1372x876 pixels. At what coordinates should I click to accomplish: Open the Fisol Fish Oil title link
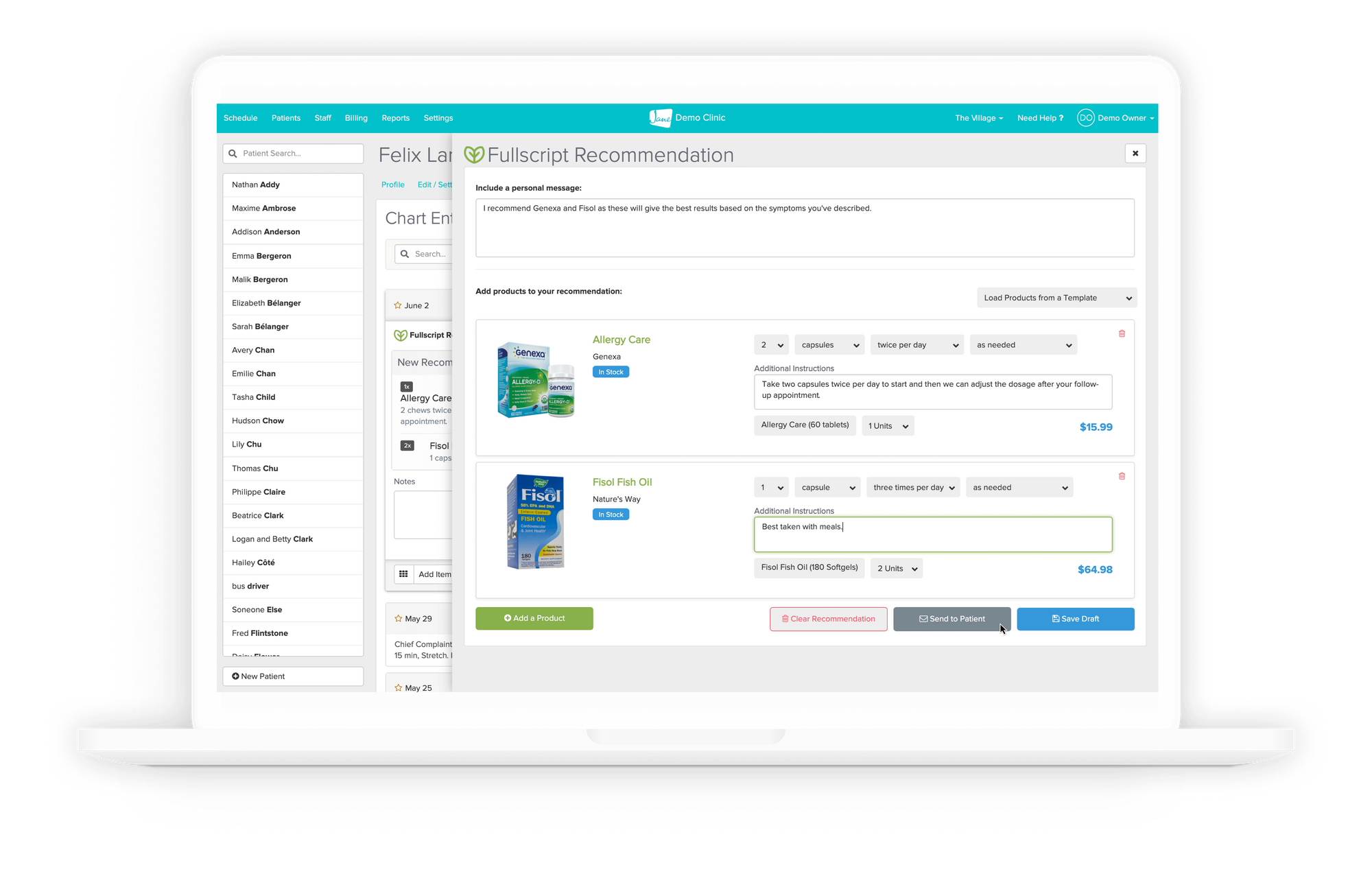(x=622, y=482)
